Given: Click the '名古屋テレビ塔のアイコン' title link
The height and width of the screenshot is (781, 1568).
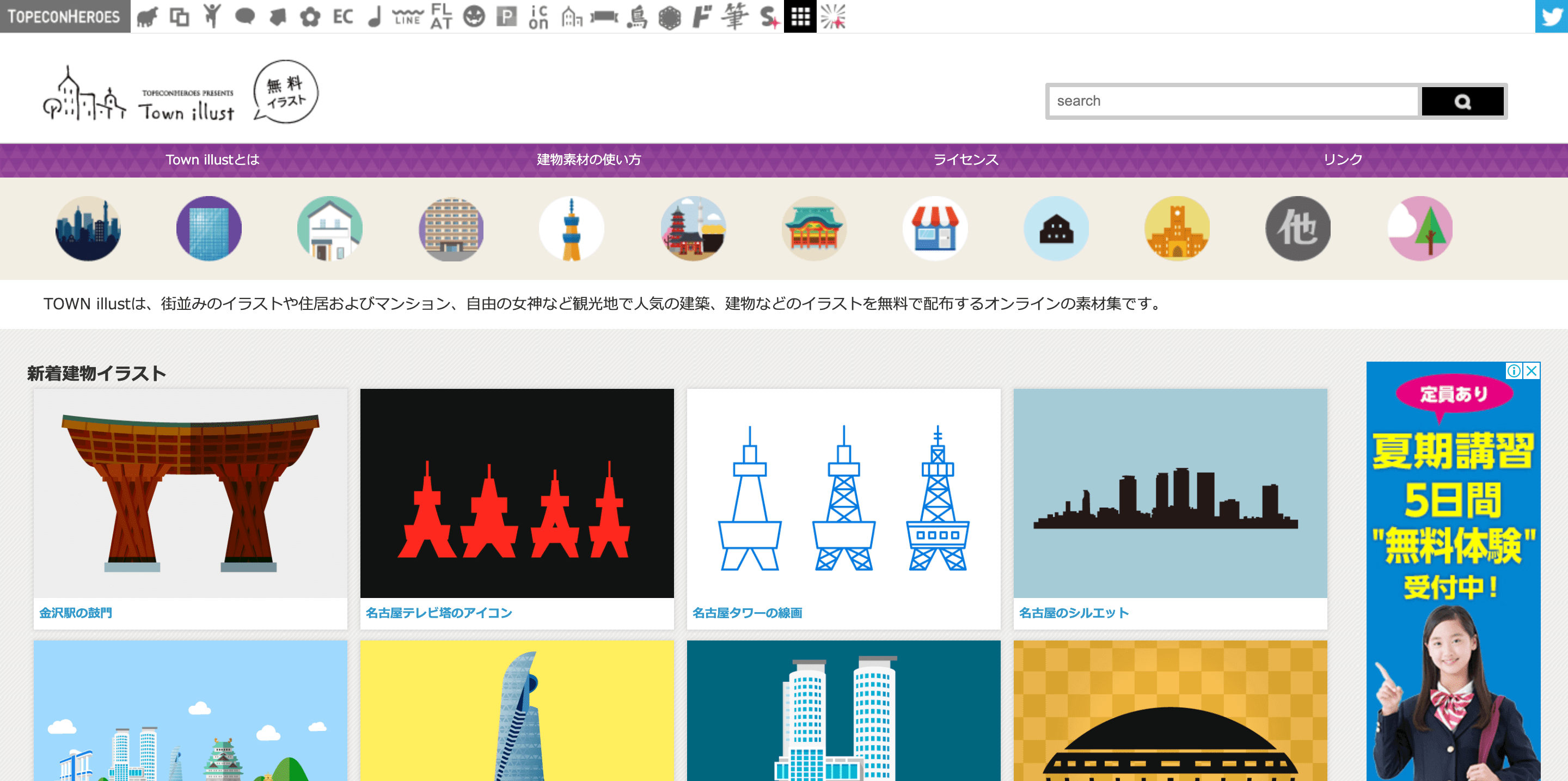Looking at the screenshot, I should 439,613.
